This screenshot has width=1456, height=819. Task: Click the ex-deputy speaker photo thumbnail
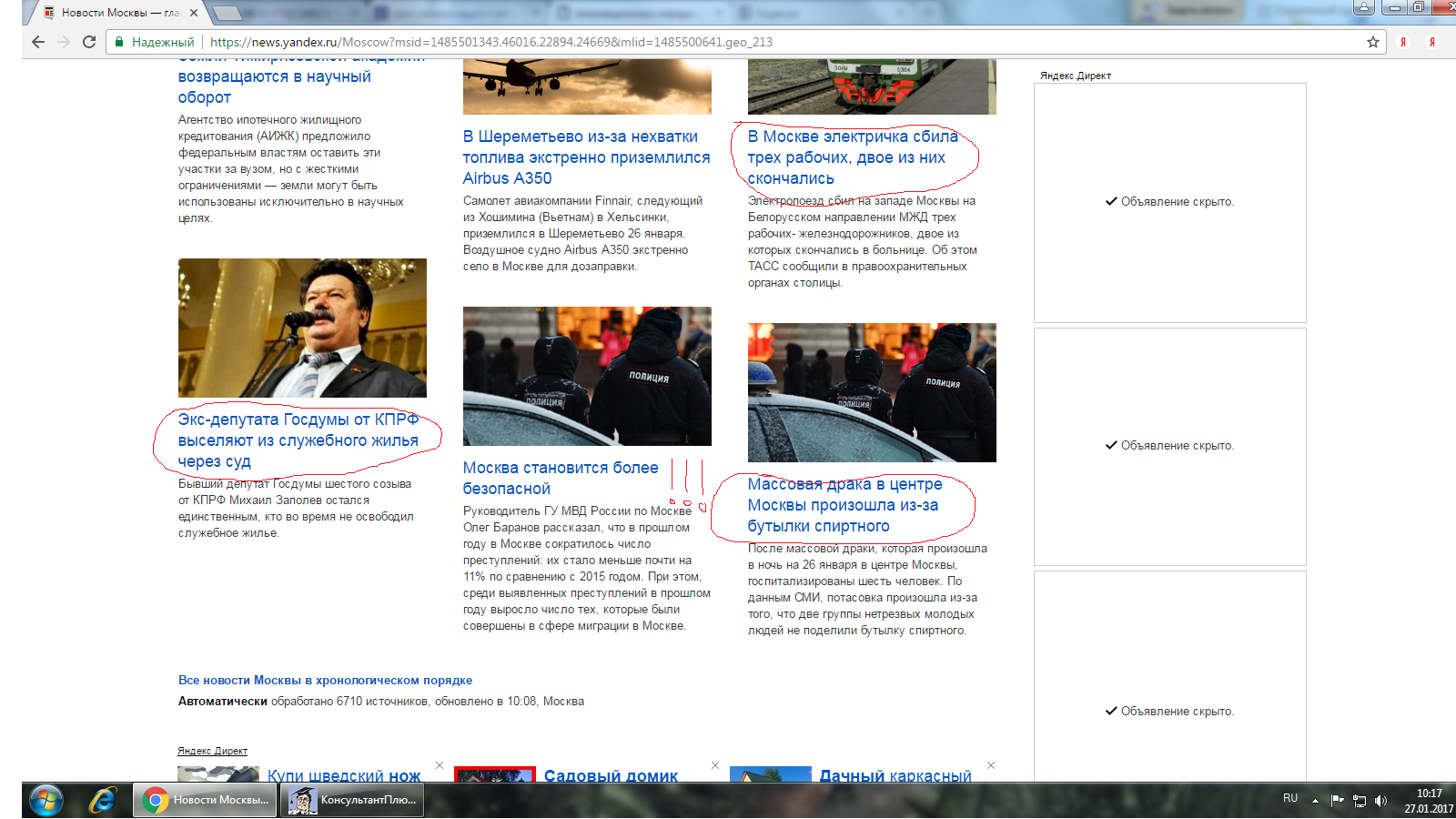click(302, 328)
